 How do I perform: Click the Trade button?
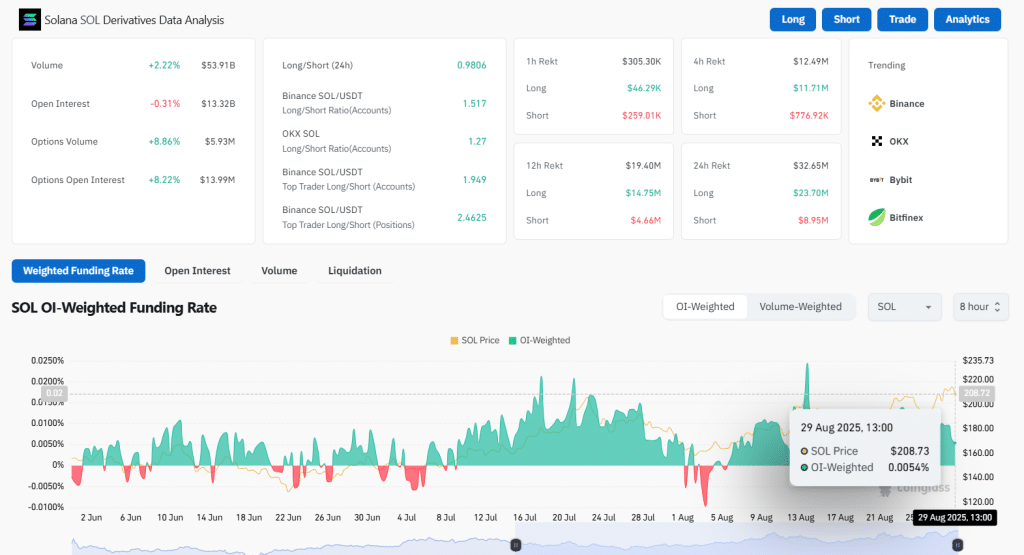[x=902, y=19]
